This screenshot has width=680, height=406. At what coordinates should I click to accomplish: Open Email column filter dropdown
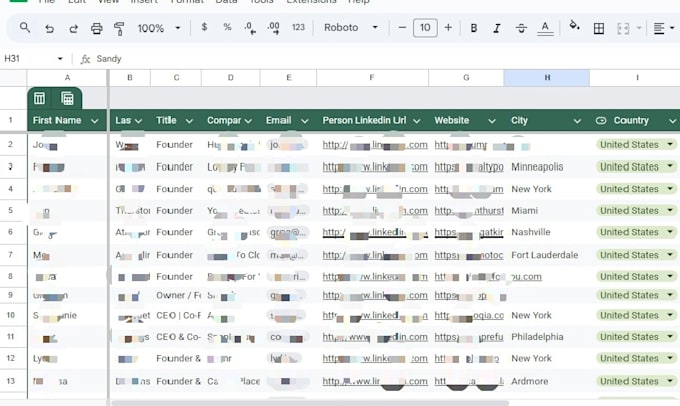(x=304, y=121)
